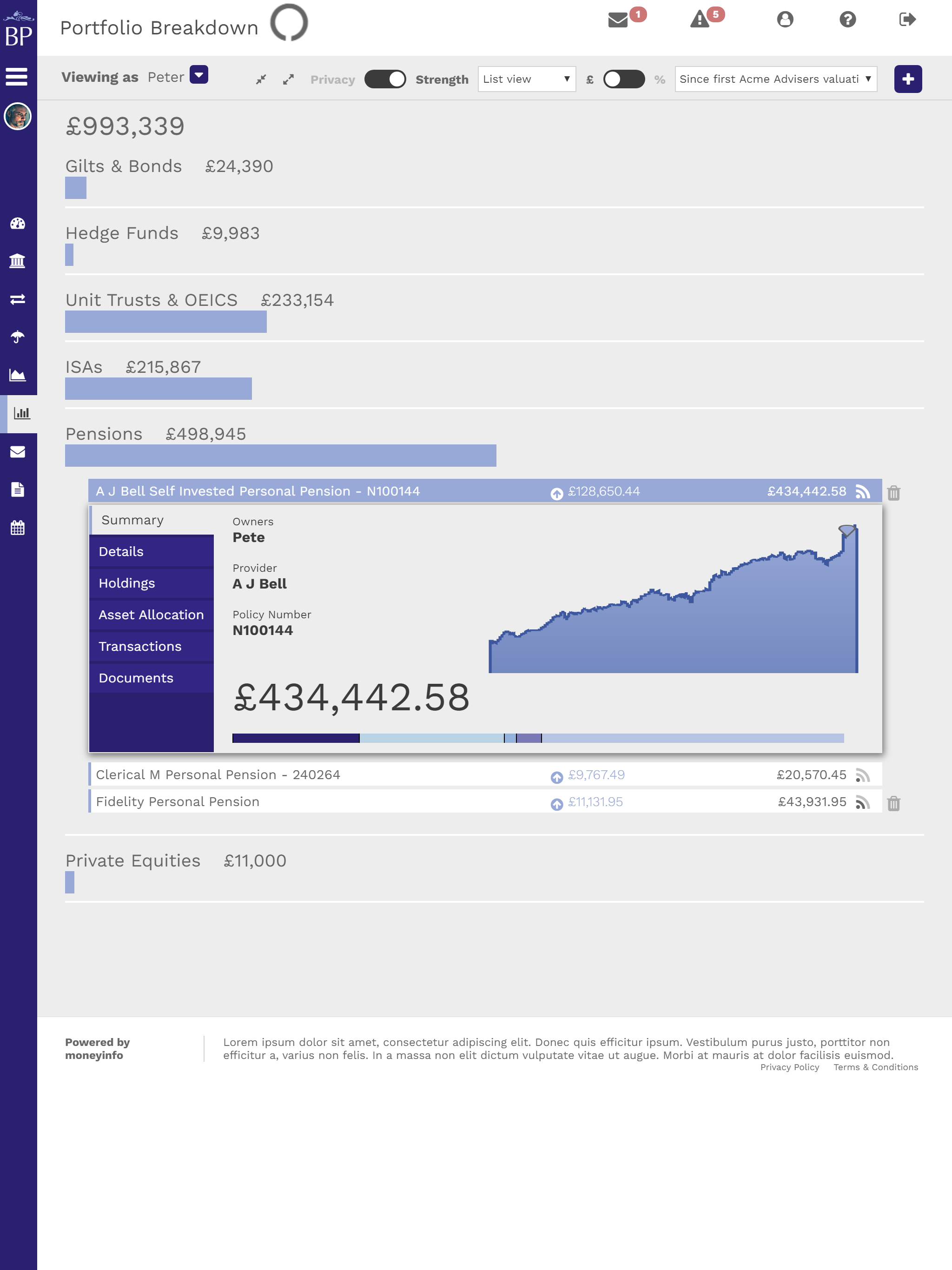This screenshot has height=1270, width=952.
Task: Open the transfers arrows sidebar icon
Action: pos(18,299)
